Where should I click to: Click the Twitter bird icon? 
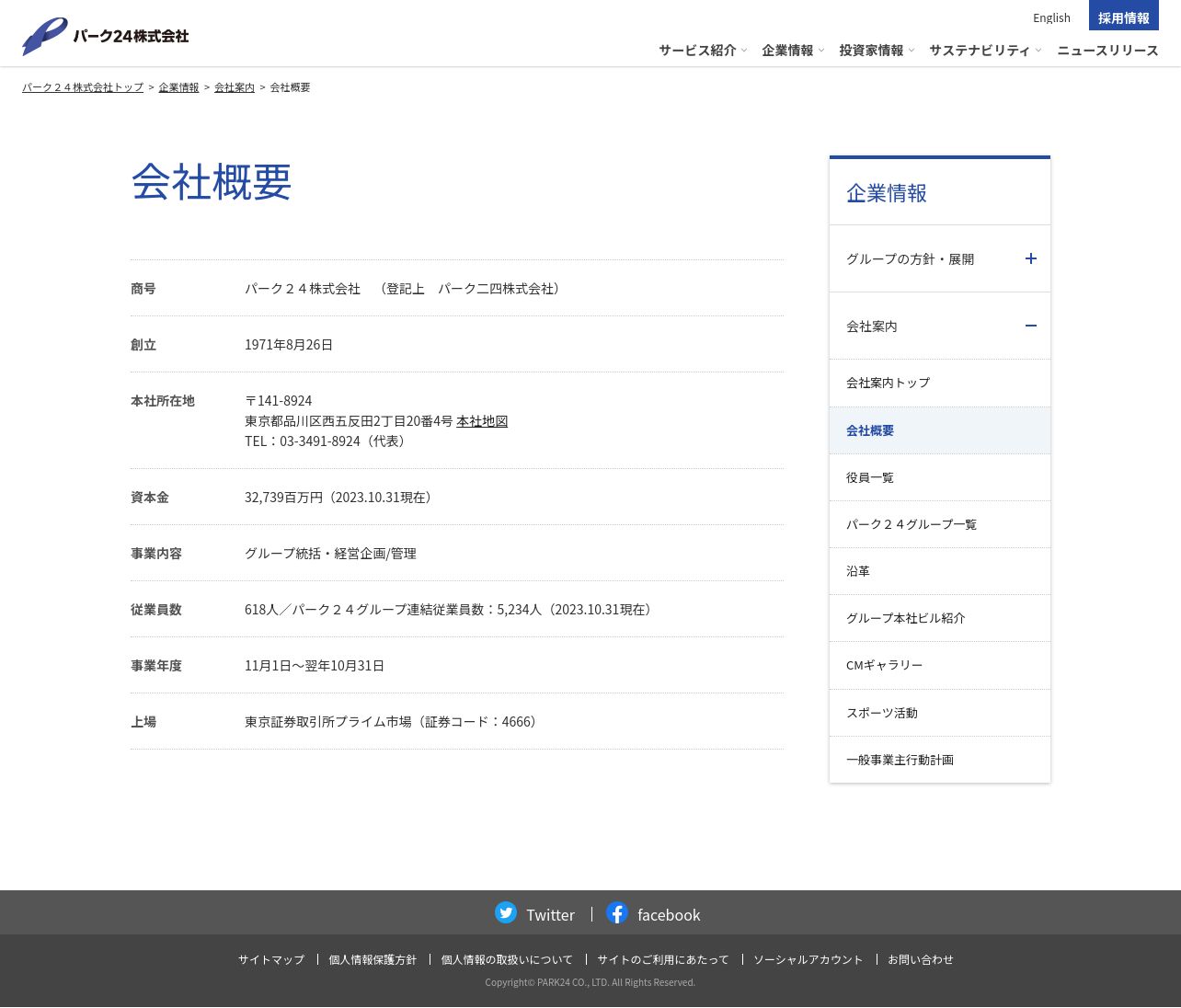tap(506, 912)
